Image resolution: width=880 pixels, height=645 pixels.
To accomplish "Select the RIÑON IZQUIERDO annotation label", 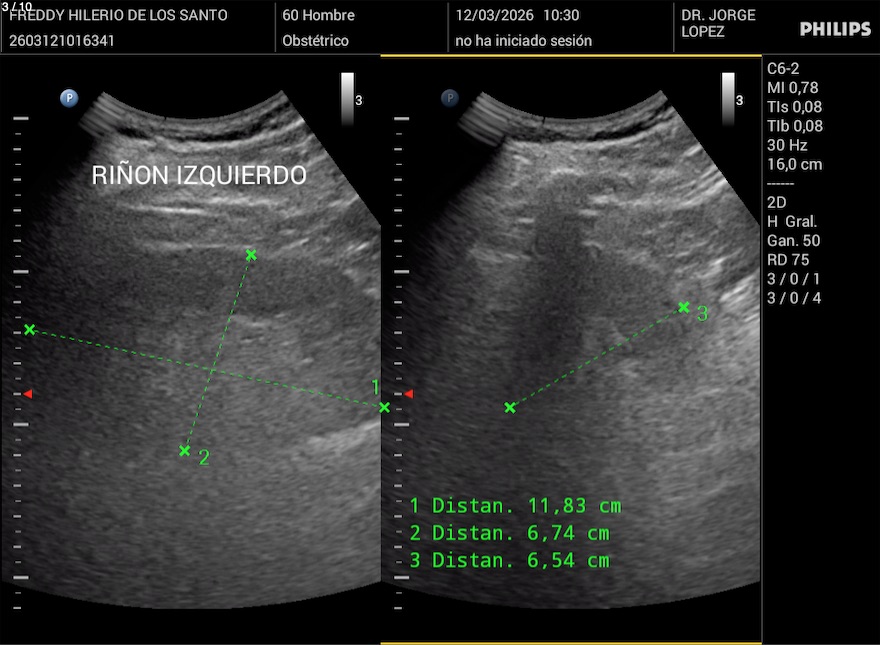I will click(x=199, y=175).
